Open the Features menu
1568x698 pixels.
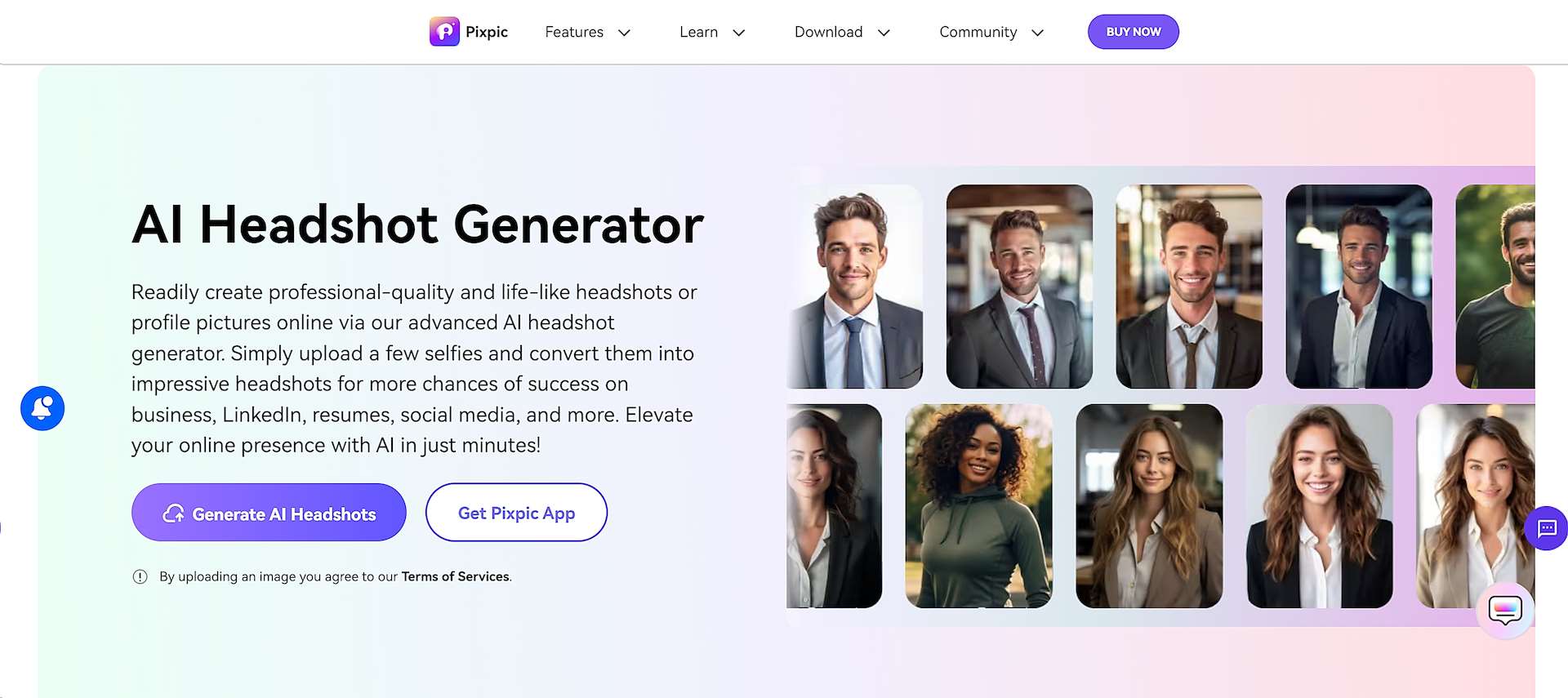tap(574, 32)
